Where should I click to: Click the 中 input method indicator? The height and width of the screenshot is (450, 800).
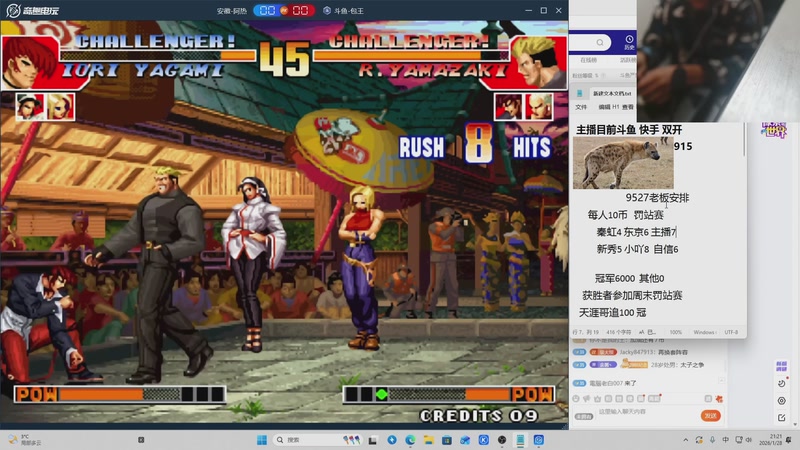point(726,440)
